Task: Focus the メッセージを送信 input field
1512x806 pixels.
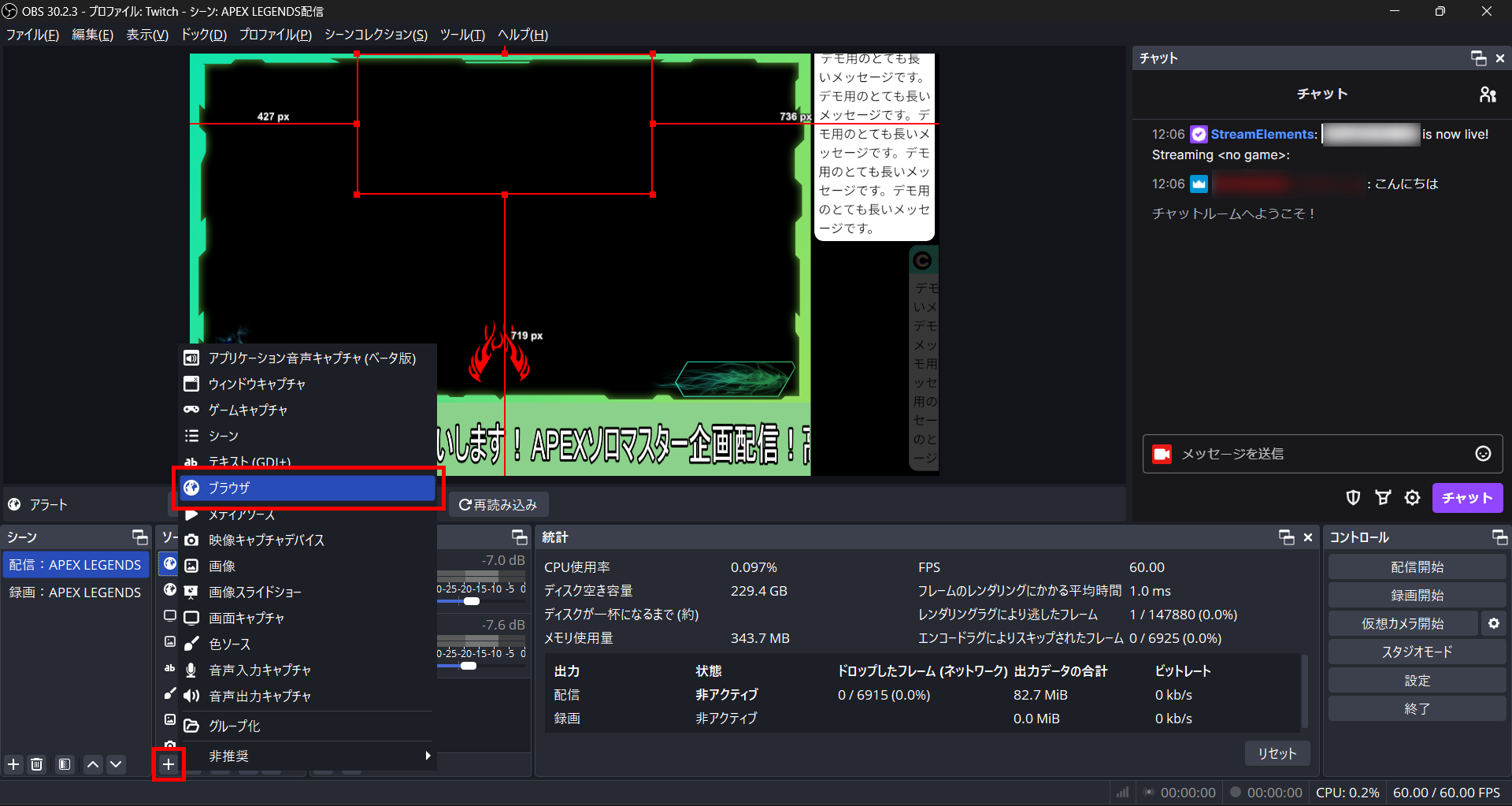Action: pos(1323,454)
